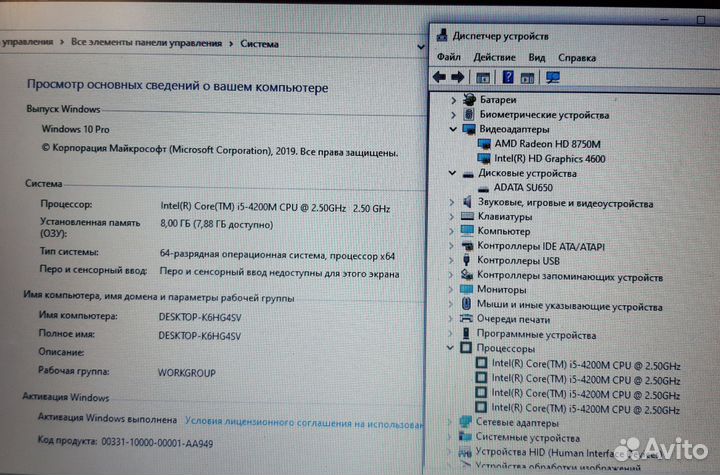This screenshot has height=475, width=720.
Task: Click the AMD Radeon HD 8750M adapter icon
Action: (484, 144)
